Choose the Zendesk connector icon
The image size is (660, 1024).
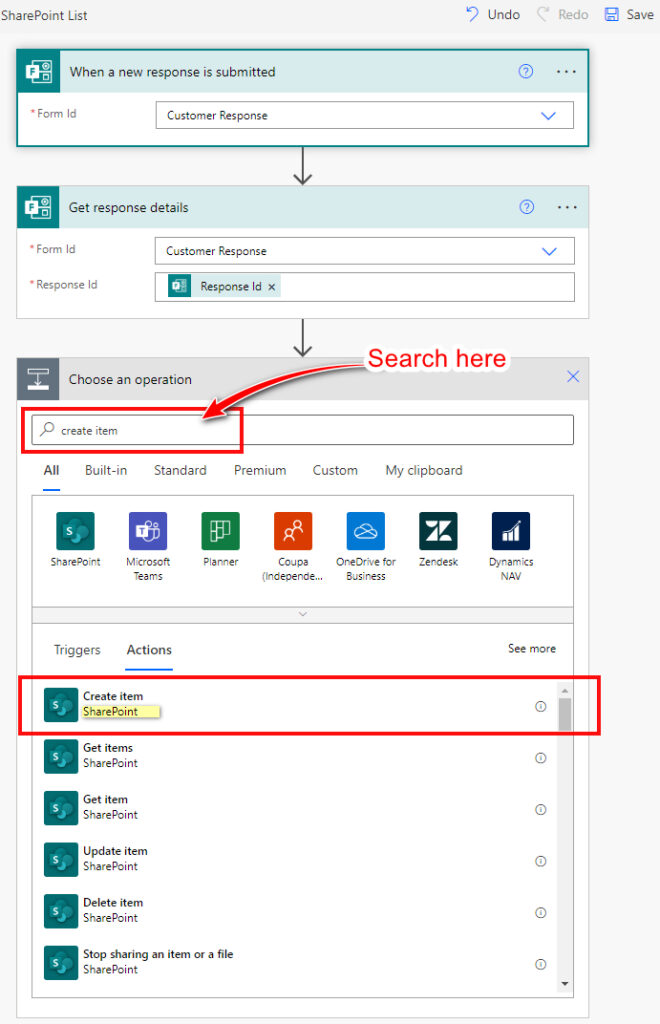[x=438, y=531]
